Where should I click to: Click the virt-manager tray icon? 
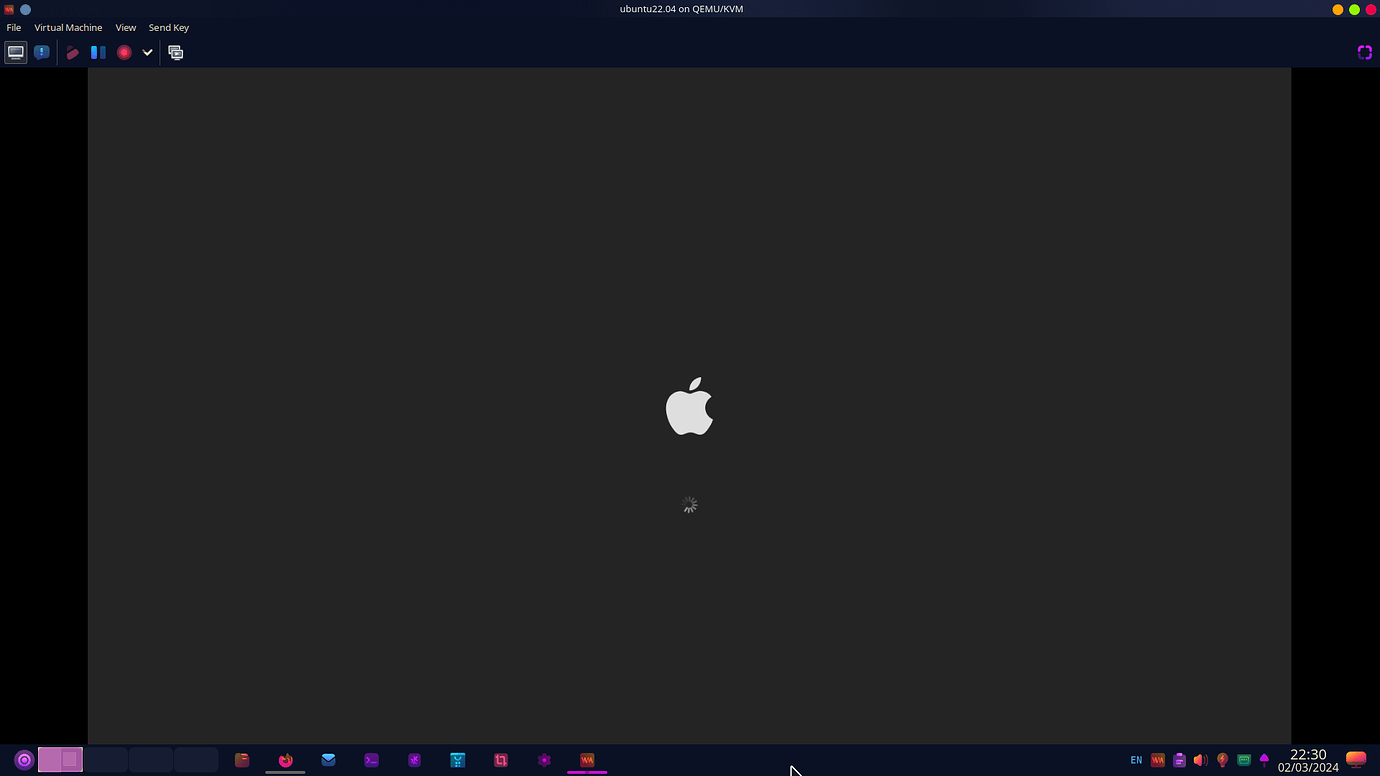pos(1157,760)
